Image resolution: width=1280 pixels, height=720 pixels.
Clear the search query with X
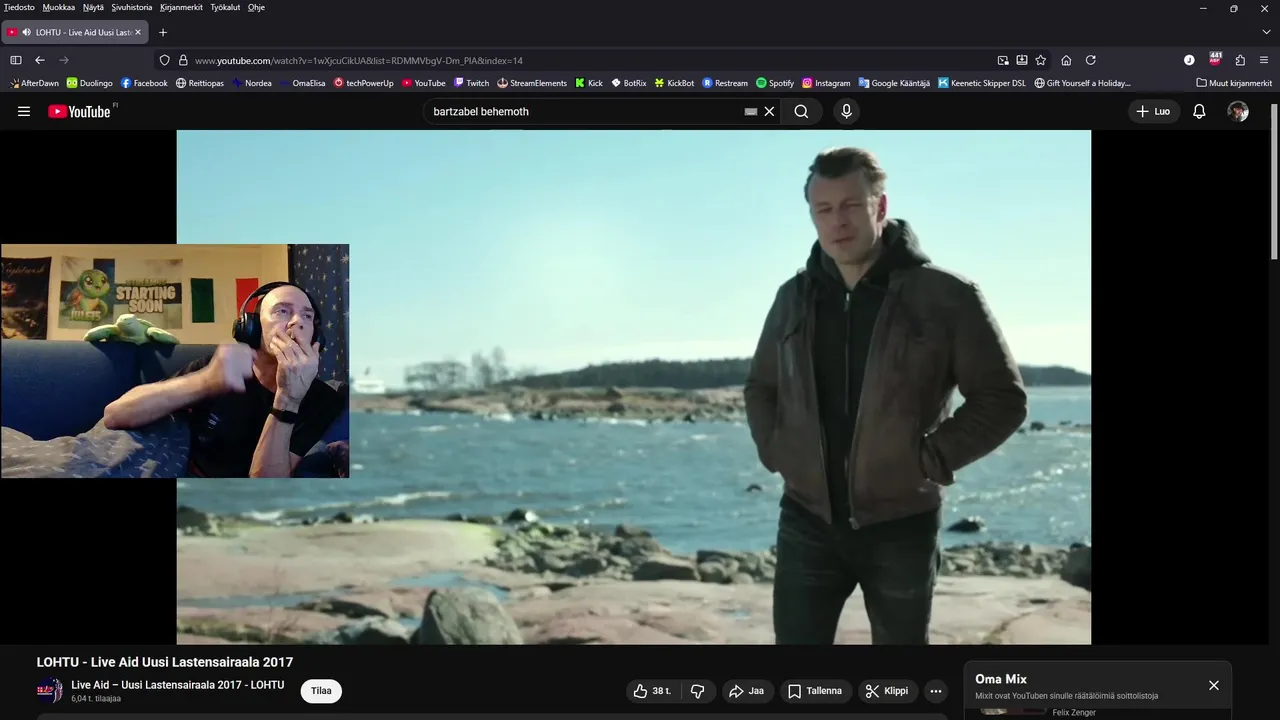click(769, 111)
